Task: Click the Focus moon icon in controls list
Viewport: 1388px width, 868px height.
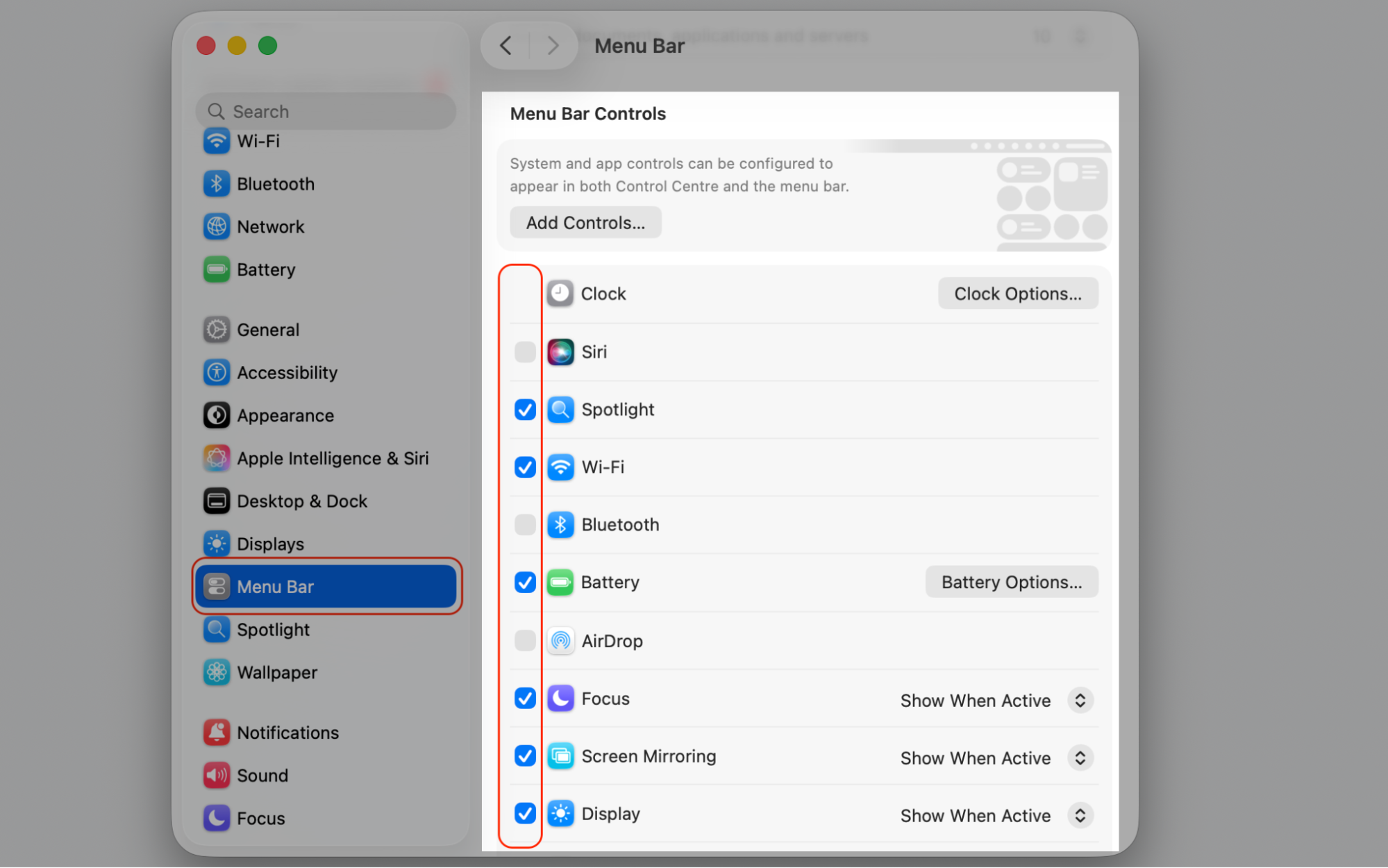Action: pos(560,699)
